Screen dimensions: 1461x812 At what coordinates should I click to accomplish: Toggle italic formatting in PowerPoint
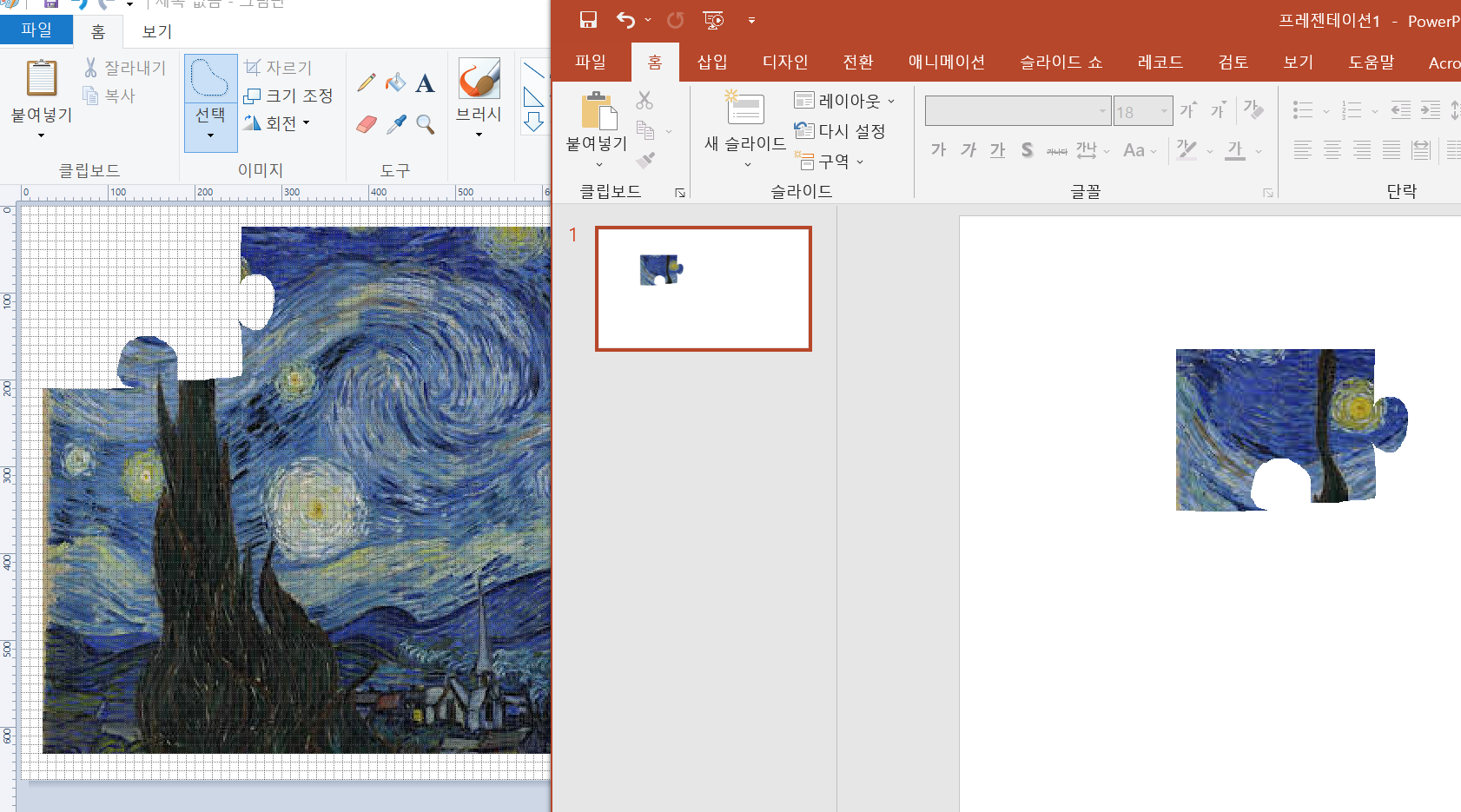click(968, 149)
